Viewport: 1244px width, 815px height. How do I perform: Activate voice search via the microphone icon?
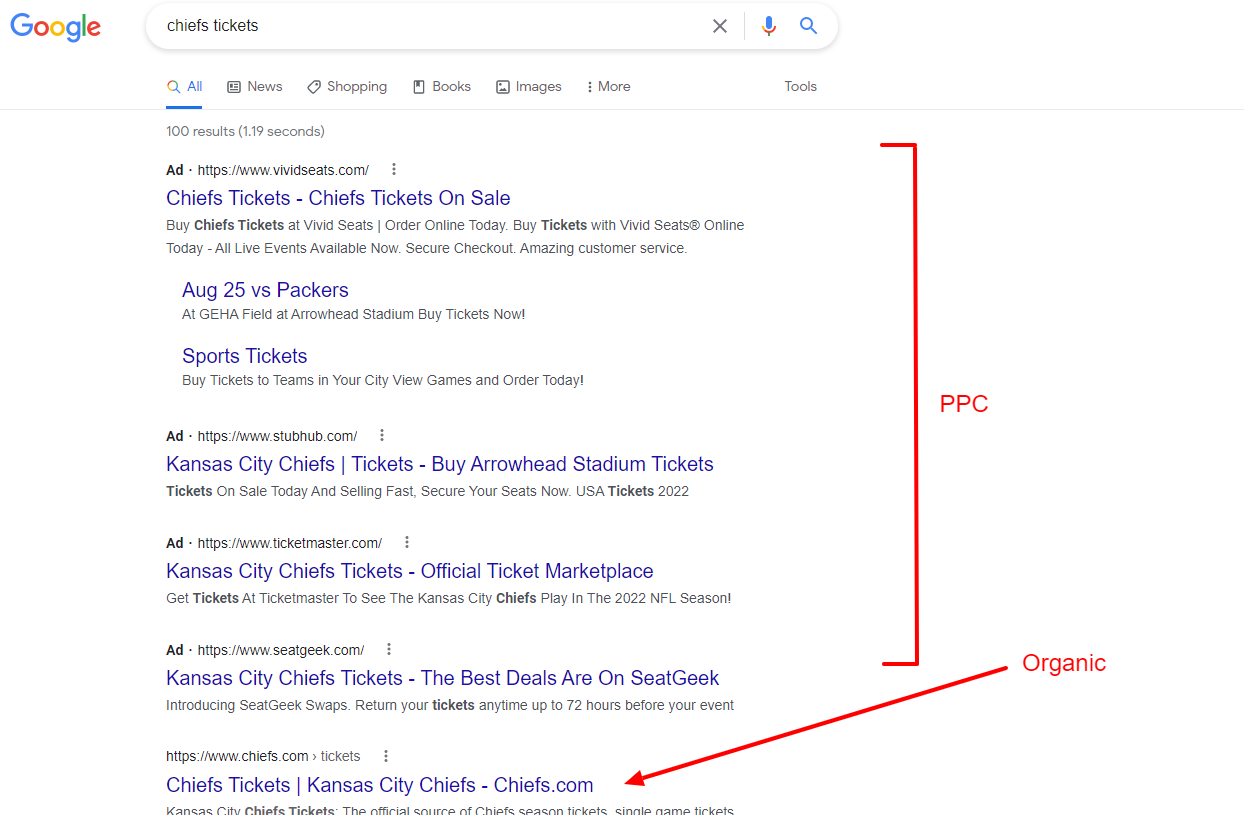[768, 26]
